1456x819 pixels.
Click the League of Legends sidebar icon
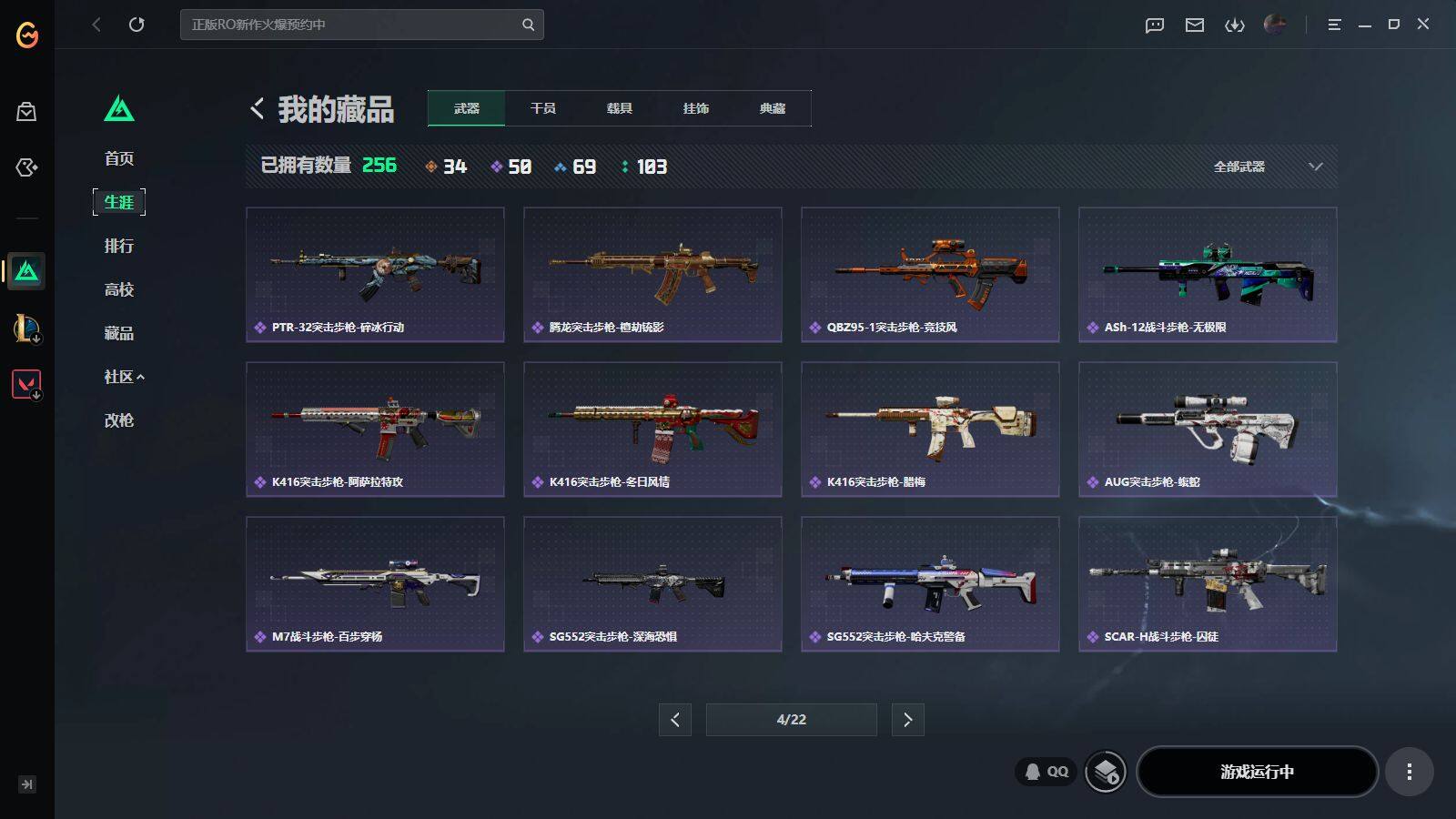26,328
